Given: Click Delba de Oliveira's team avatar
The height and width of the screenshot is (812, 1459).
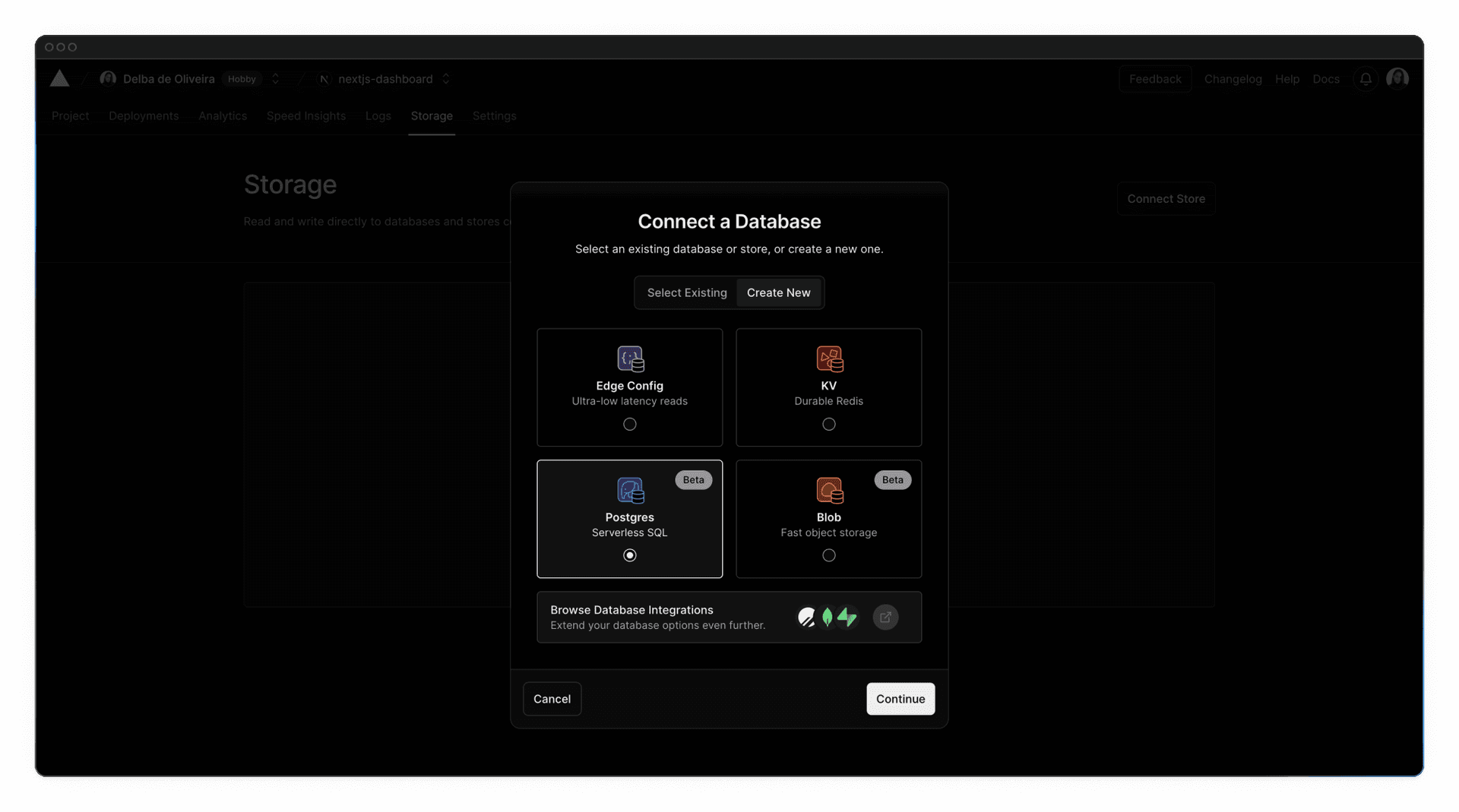Looking at the screenshot, I should (x=108, y=78).
